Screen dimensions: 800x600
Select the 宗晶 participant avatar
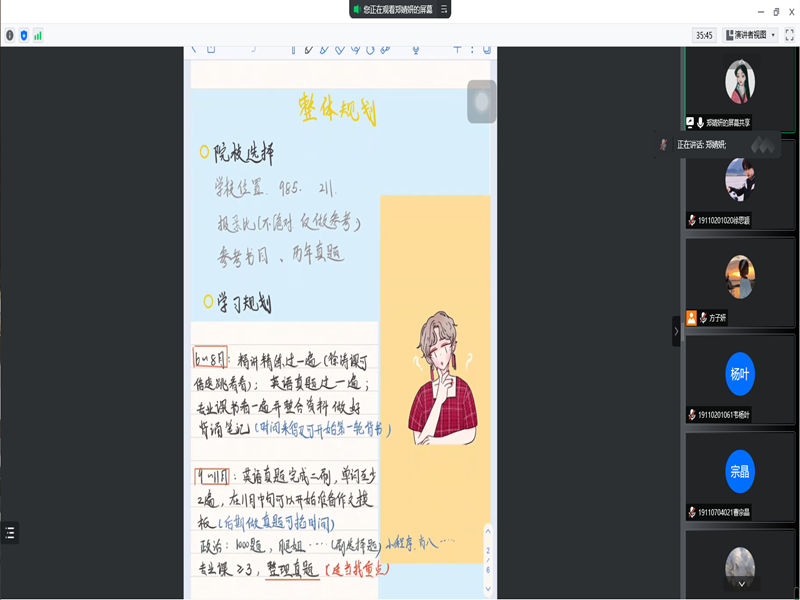click(739, 470)
